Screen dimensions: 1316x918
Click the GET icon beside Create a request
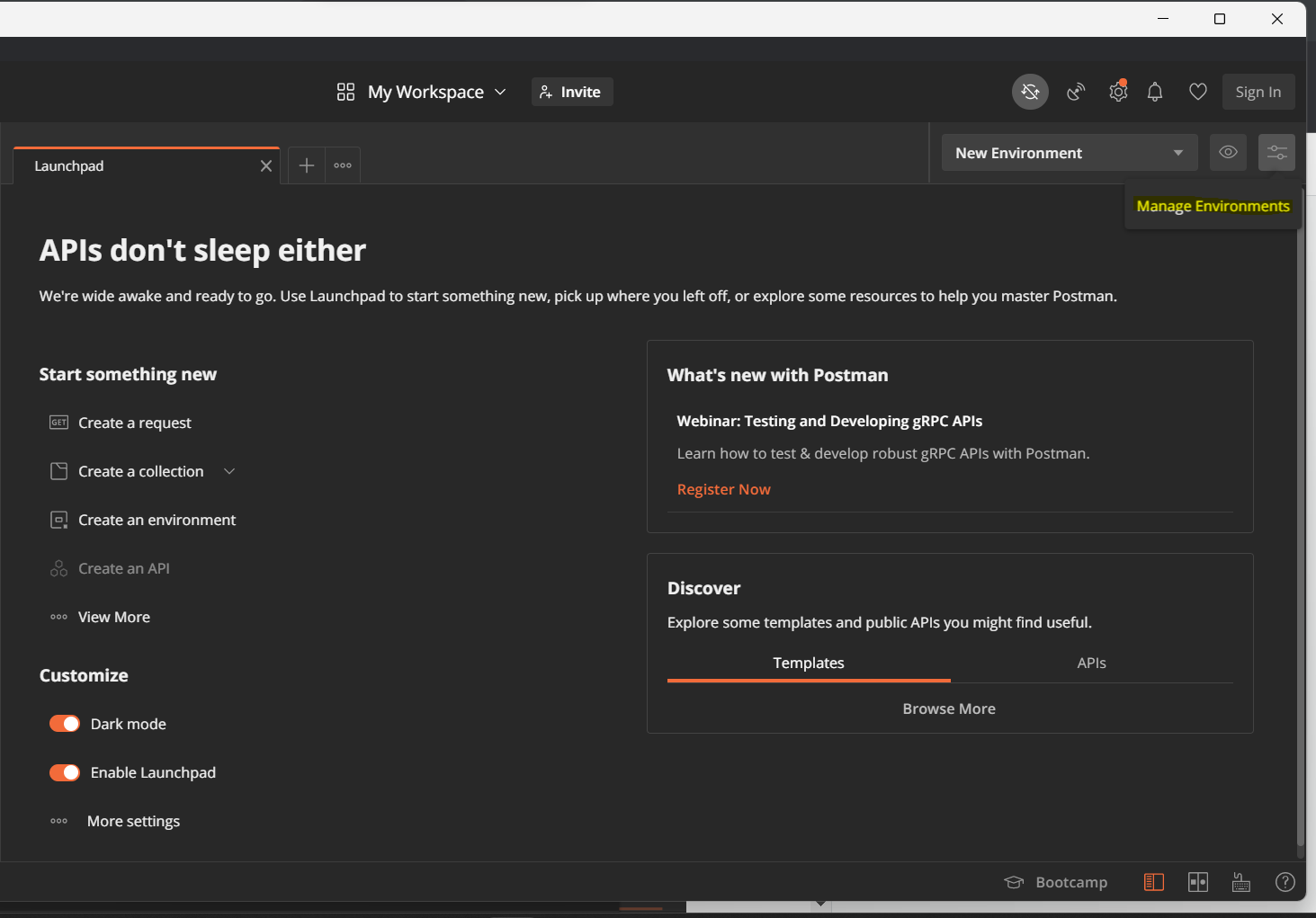coord(58,423)
